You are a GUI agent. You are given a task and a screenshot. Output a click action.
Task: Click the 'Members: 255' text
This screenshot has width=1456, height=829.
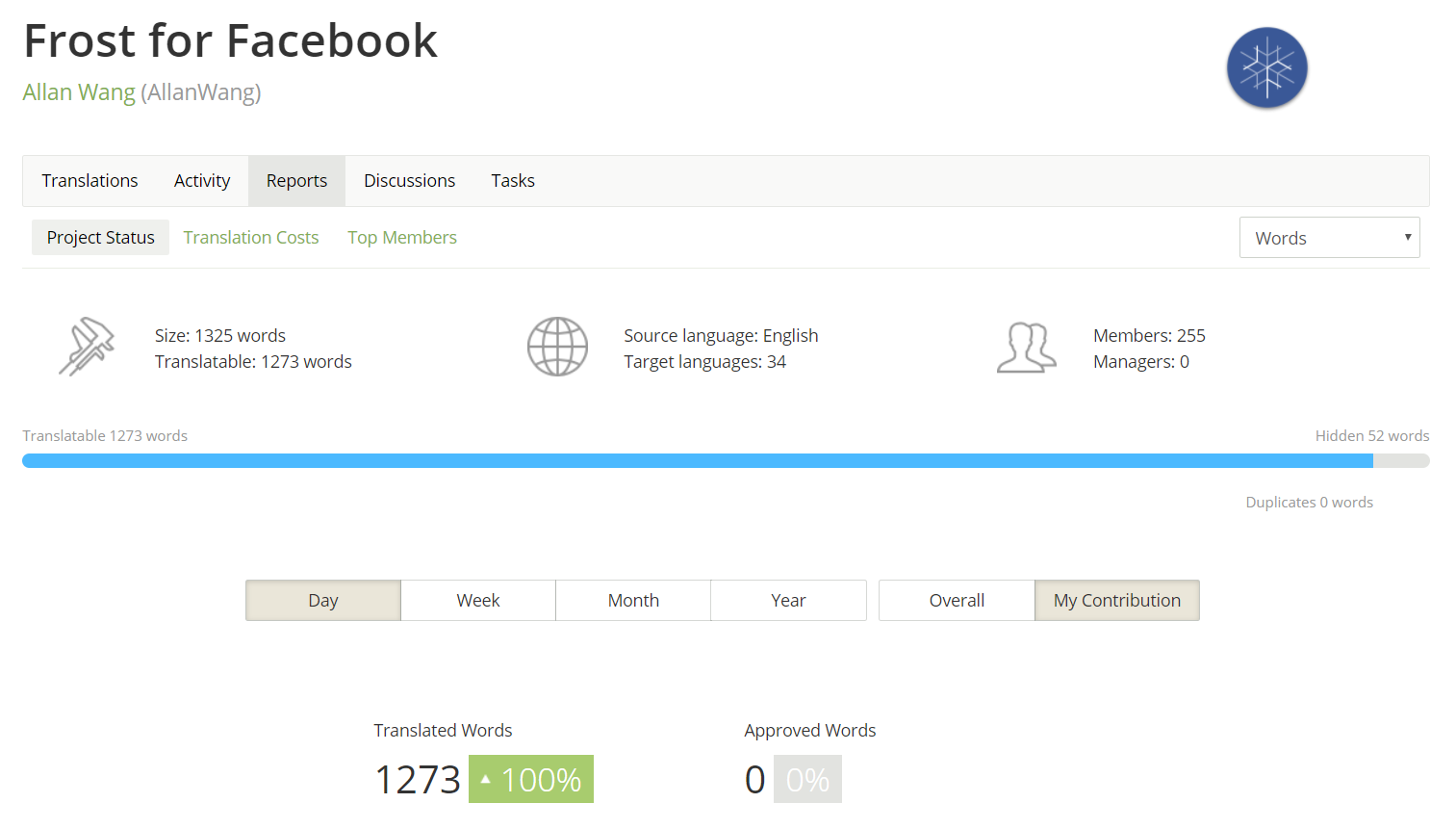click(x=1149, y=336)
